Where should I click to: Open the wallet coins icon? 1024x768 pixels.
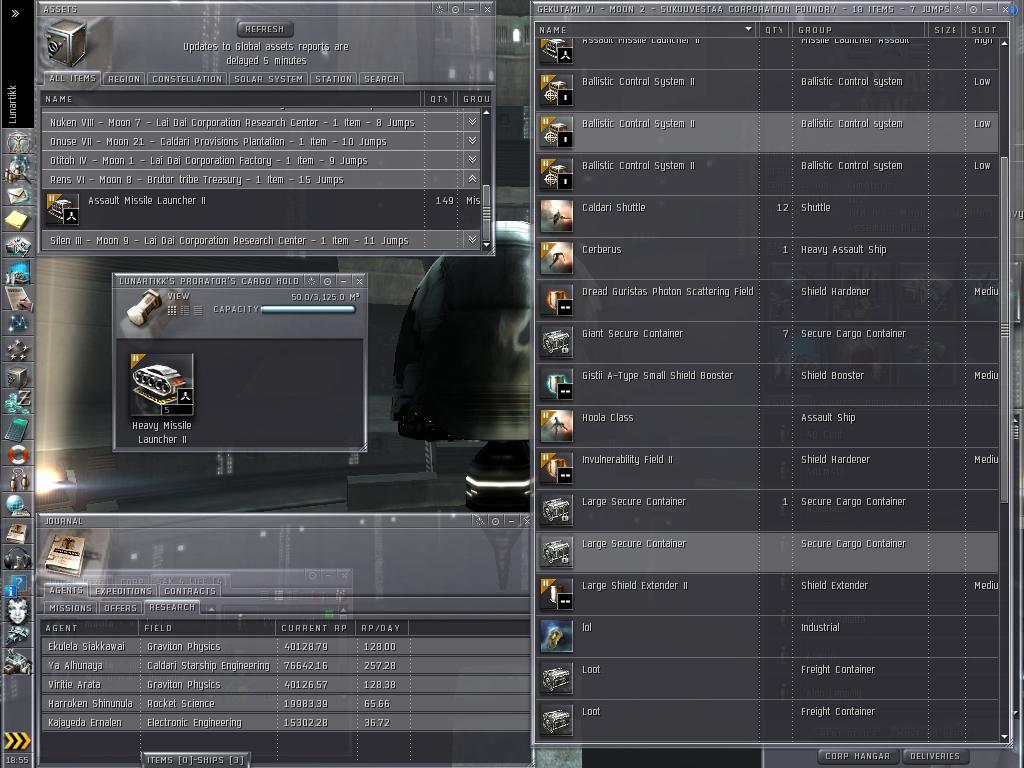point(18,402)
